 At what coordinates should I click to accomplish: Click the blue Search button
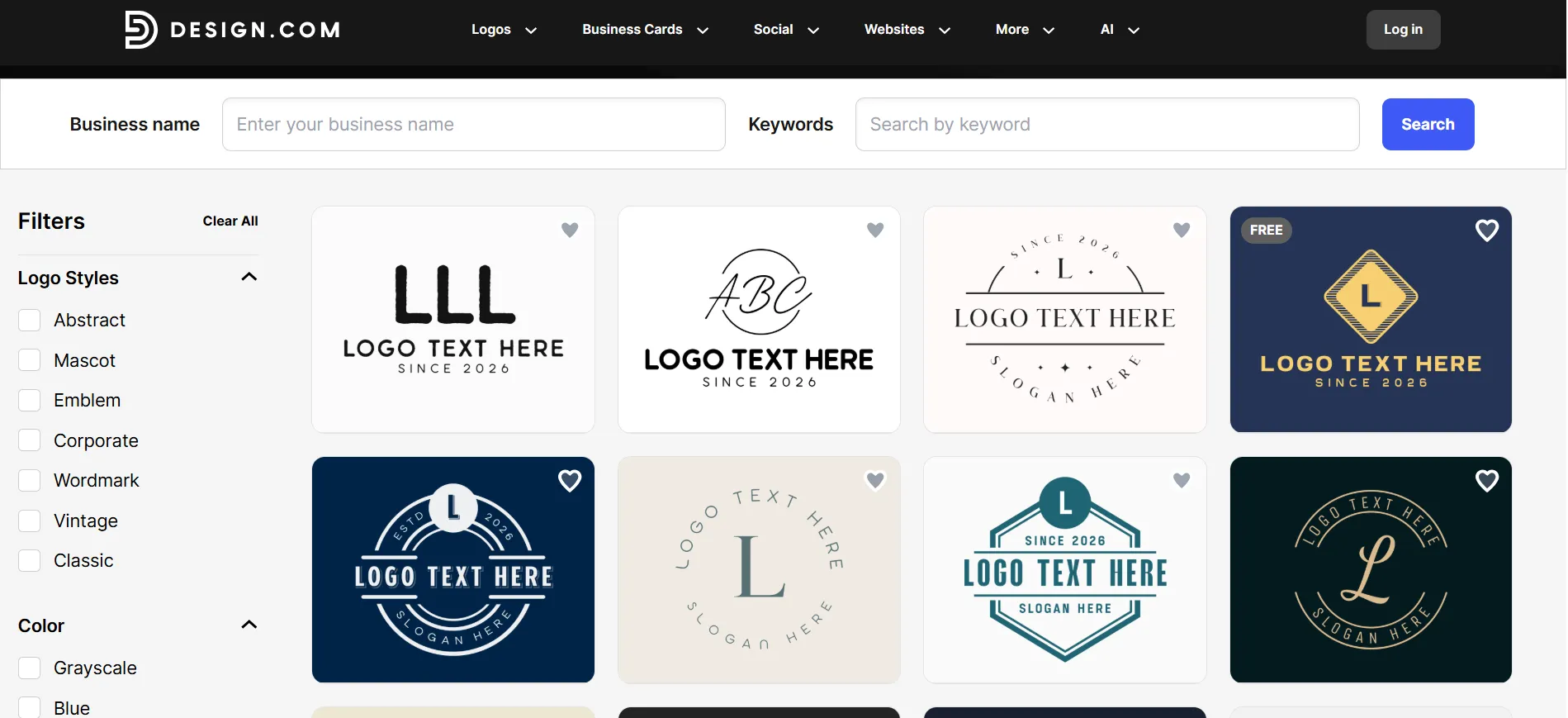click(x=1428, y=124)
